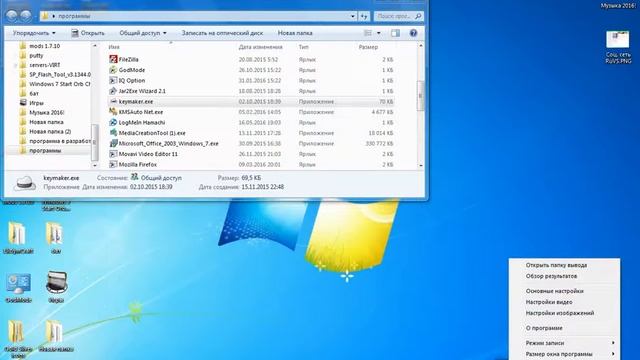This screenshot has height=360, width=640.
Task: Click the search field in Explorer
Action: [x=398, y=16]
